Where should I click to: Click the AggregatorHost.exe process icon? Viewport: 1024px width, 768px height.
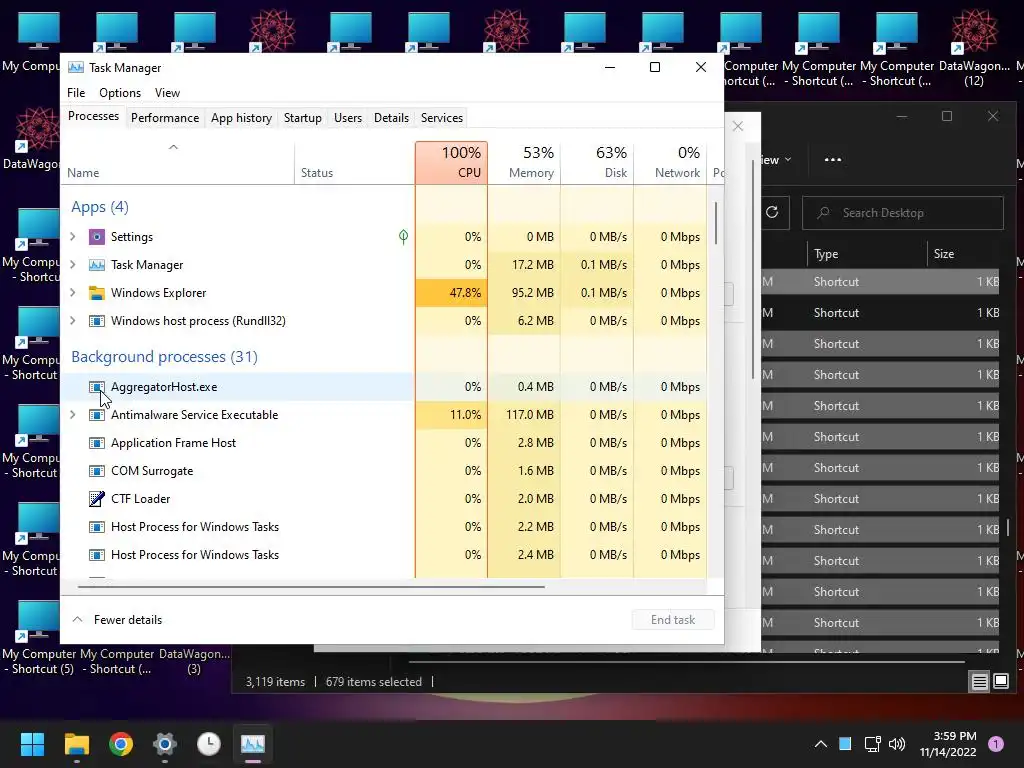tap(97, 387)
